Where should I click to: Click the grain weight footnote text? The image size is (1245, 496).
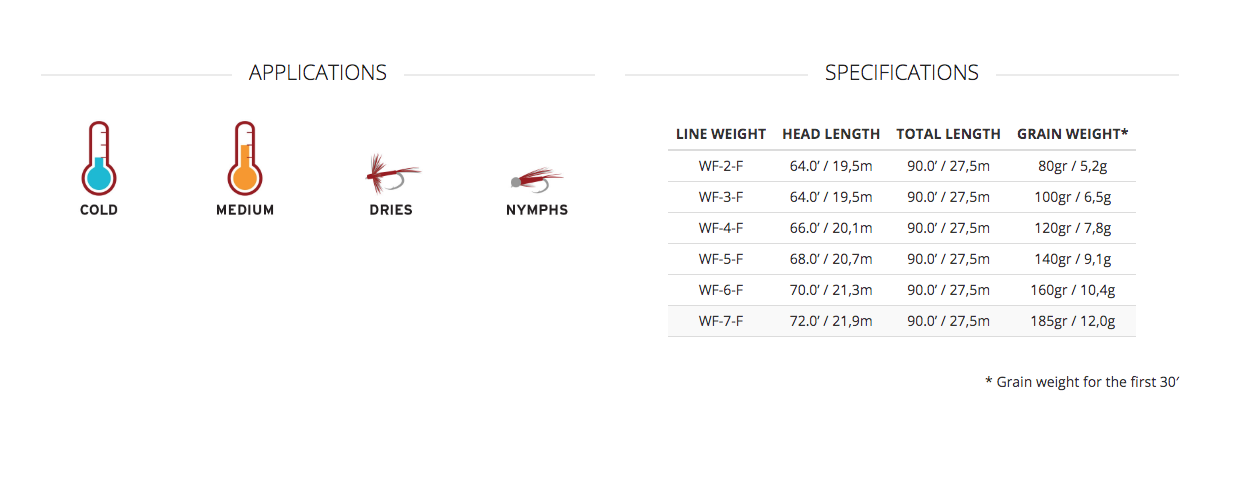click(x=1083, y=382)
